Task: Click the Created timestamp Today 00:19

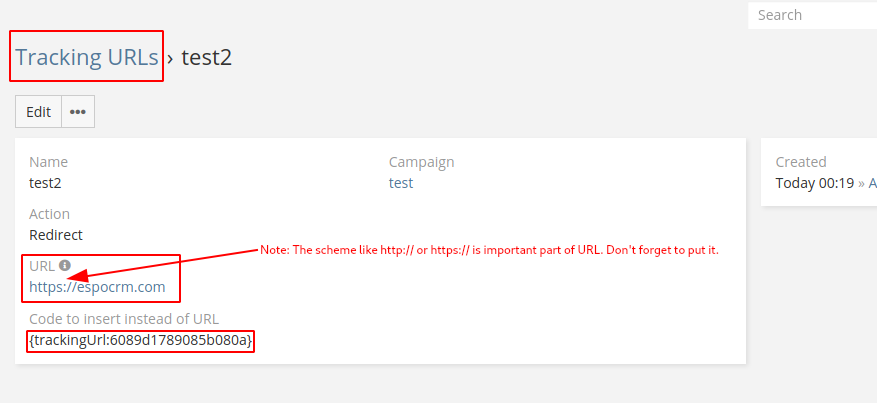Action: [x=814, y=183]
